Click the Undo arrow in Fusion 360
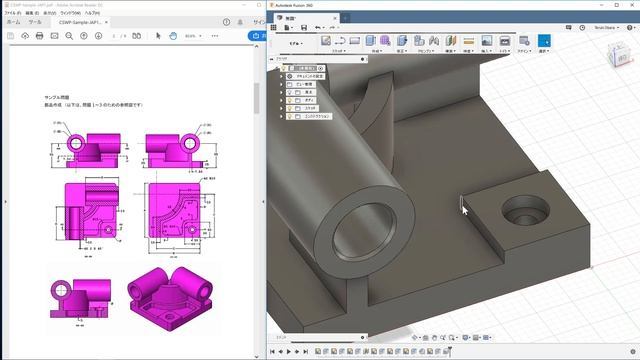This screenshot has width=640, height=360. (x=318, y=27)
